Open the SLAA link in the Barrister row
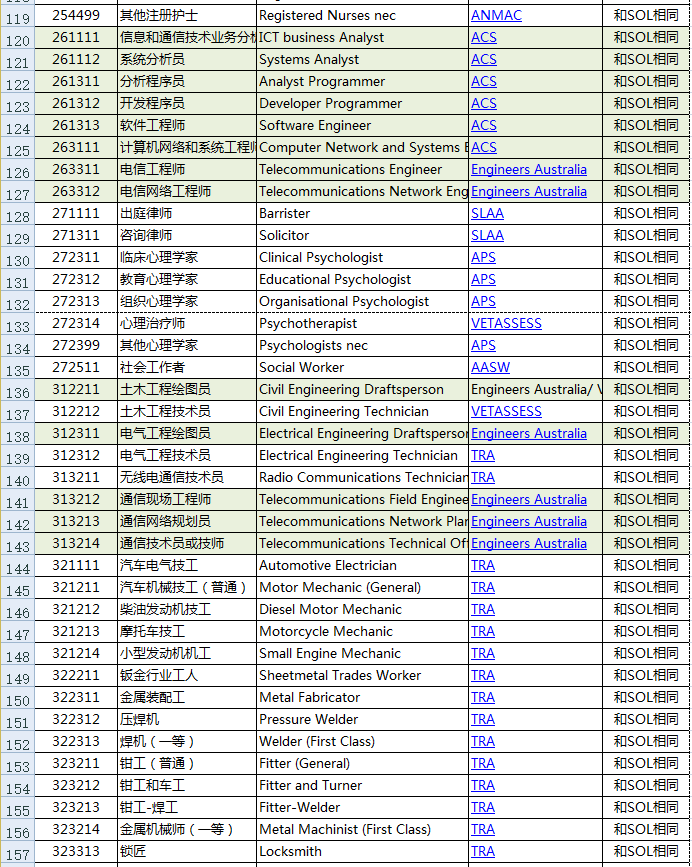The image size is (692, 867). pyautogui.click(x=487, y=213)
